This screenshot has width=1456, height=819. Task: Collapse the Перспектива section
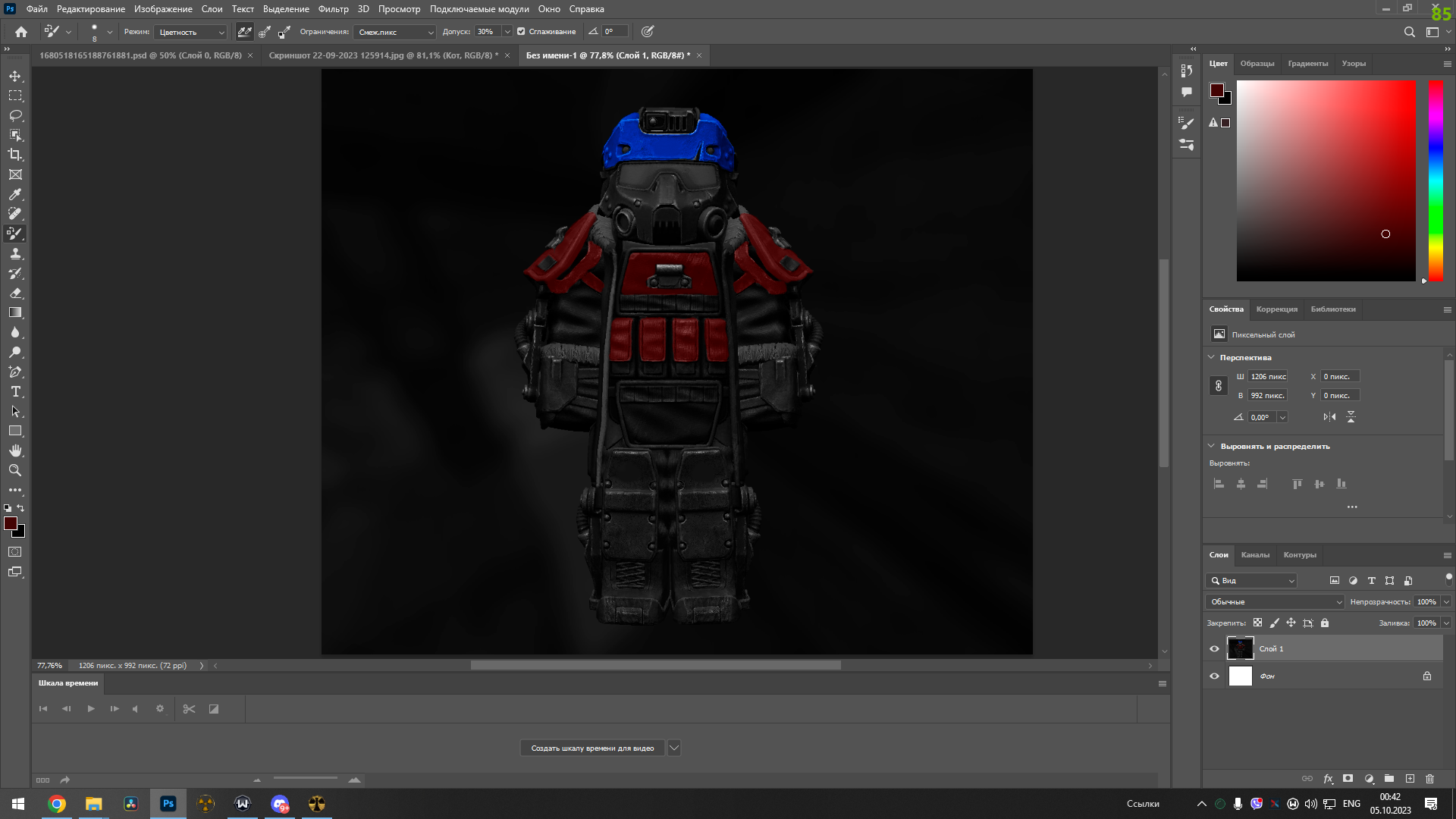tap(1212, 357)
